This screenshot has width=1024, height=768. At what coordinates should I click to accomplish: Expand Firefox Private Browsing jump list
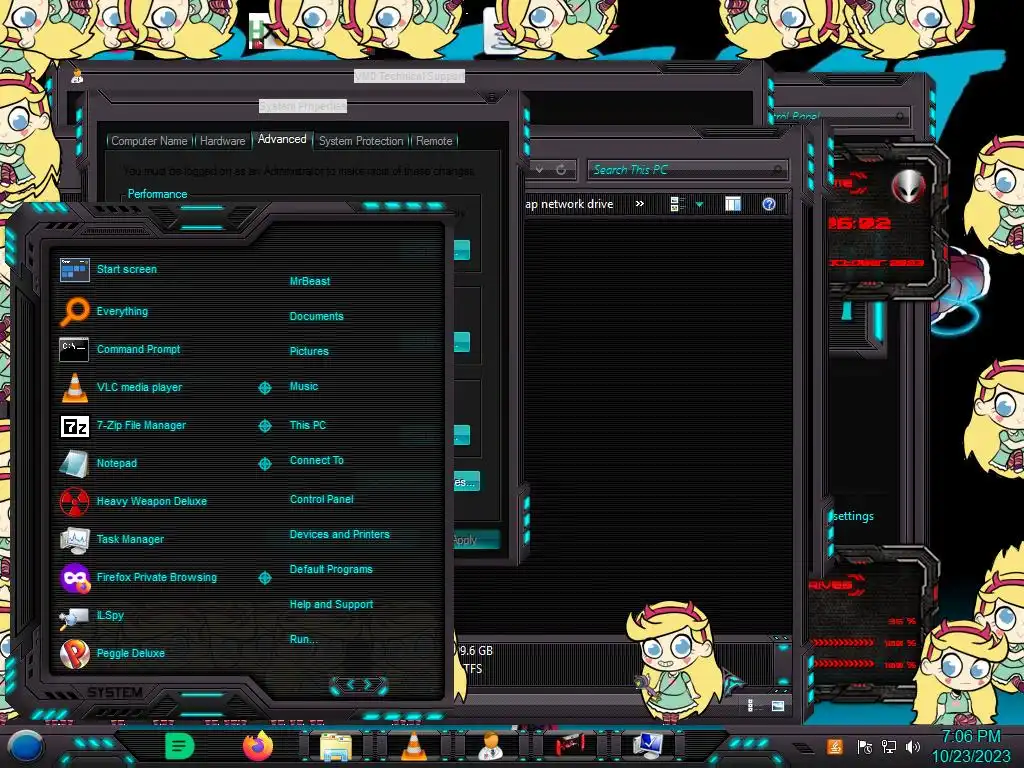[264, 578]
